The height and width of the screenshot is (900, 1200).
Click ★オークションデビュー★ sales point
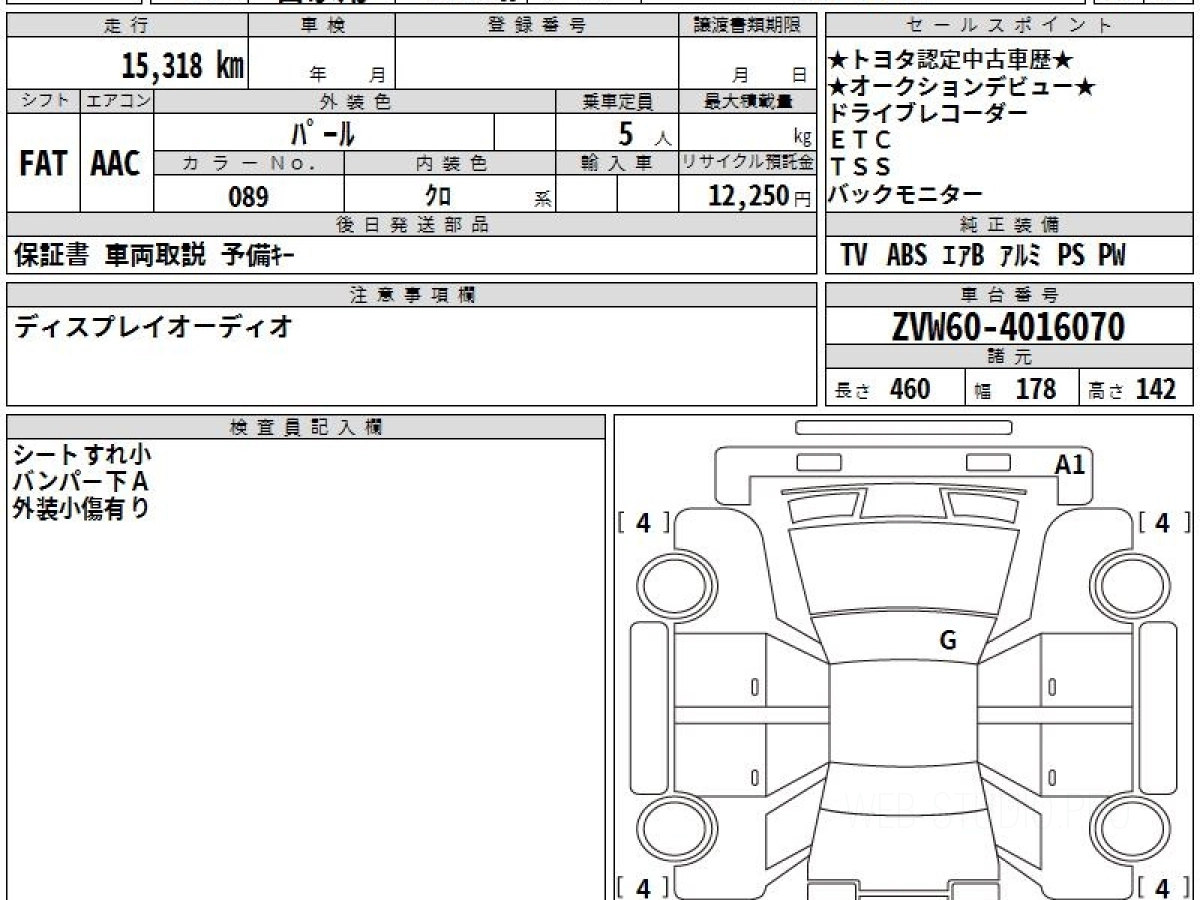click(963, 88)
